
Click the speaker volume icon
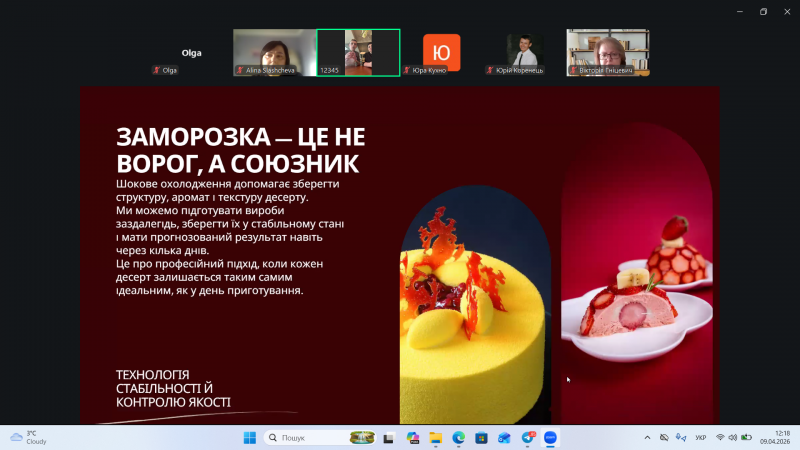click(x=733, y=438)
